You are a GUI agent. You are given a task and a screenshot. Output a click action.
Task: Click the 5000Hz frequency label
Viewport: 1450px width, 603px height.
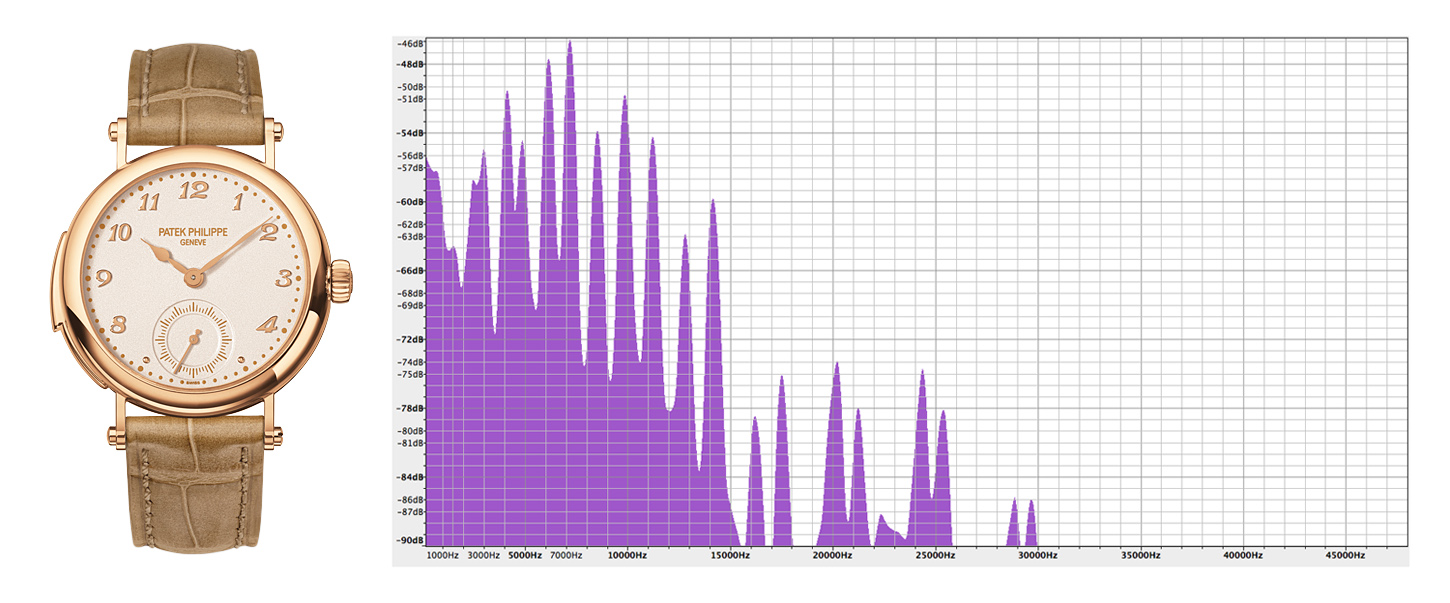pyautogui.click(x=525, y=555)
